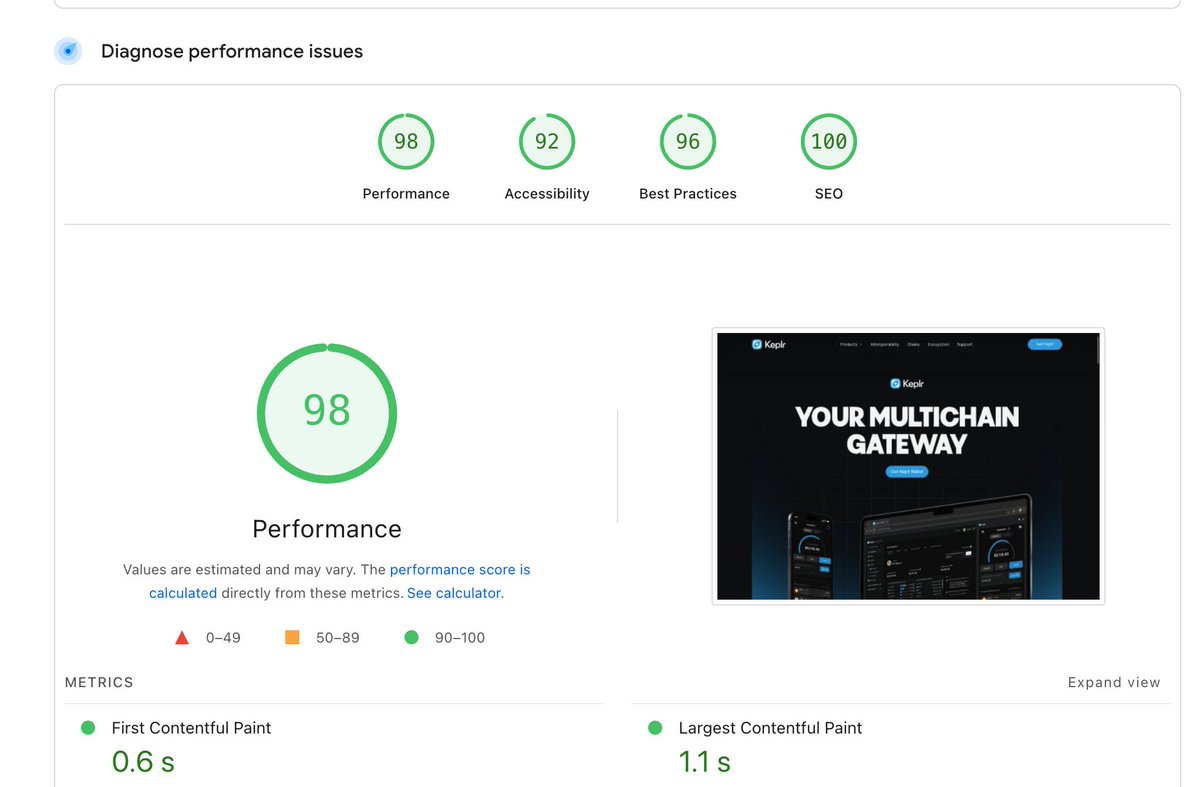Click the Largest Contentful Paint metric label
This screenshot has width=1200, height=787.
point(770,728)
